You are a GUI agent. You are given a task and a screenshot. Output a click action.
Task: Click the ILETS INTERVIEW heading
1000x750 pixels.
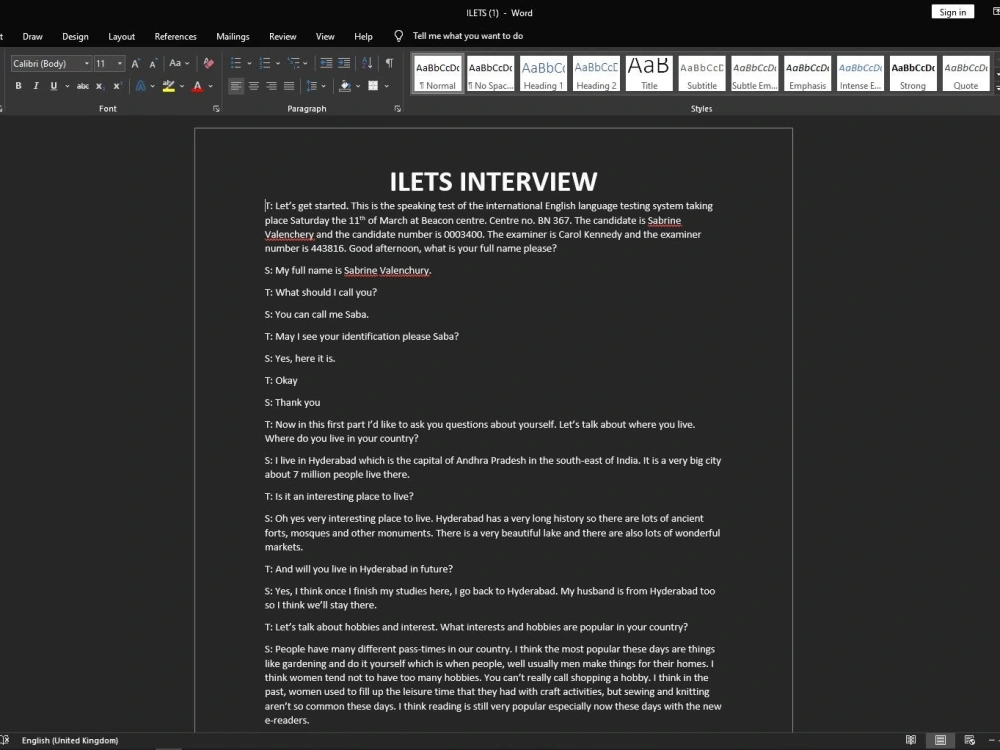click(x=493, y=182)
